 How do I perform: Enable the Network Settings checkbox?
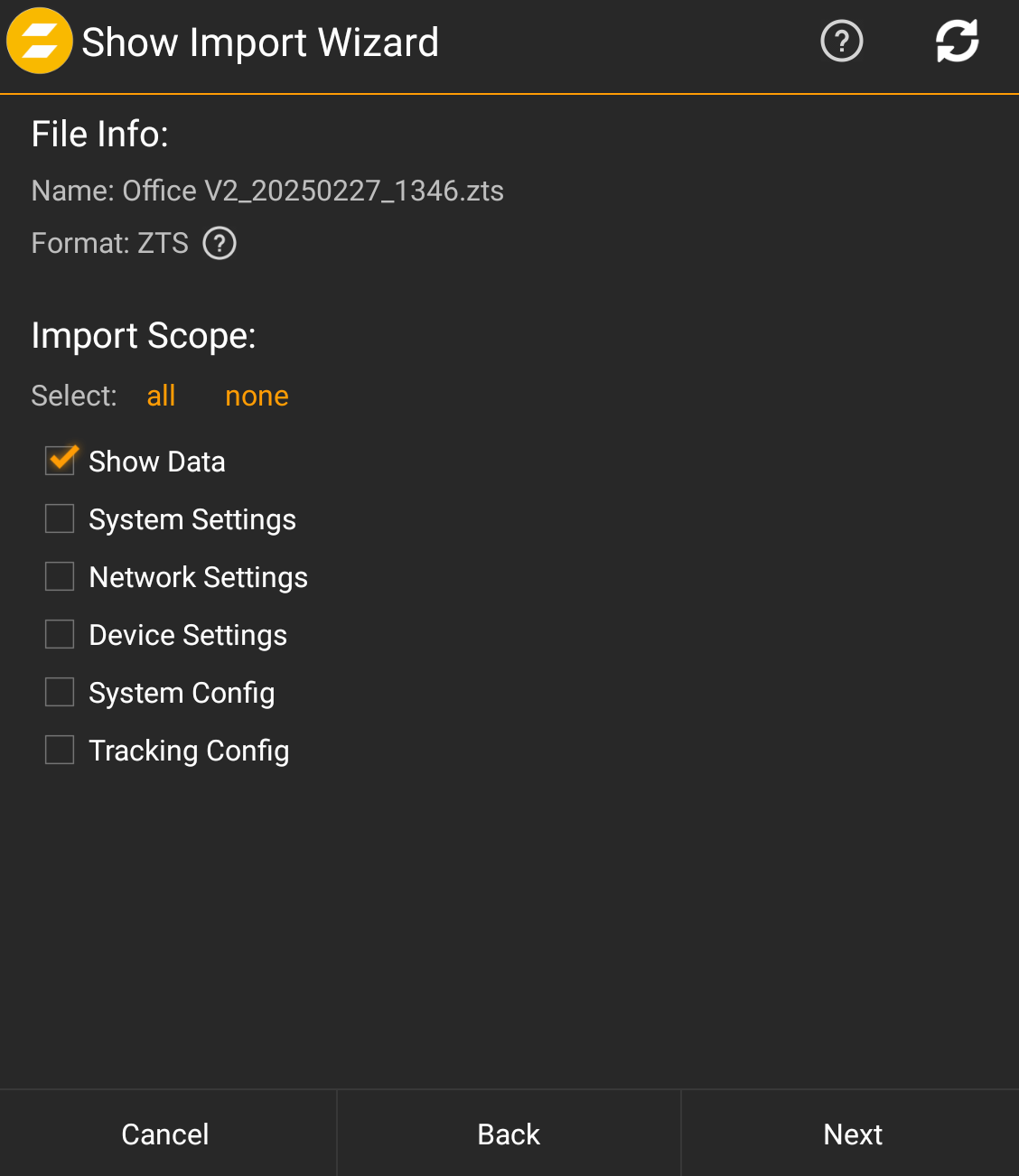[x=59, y=576]
